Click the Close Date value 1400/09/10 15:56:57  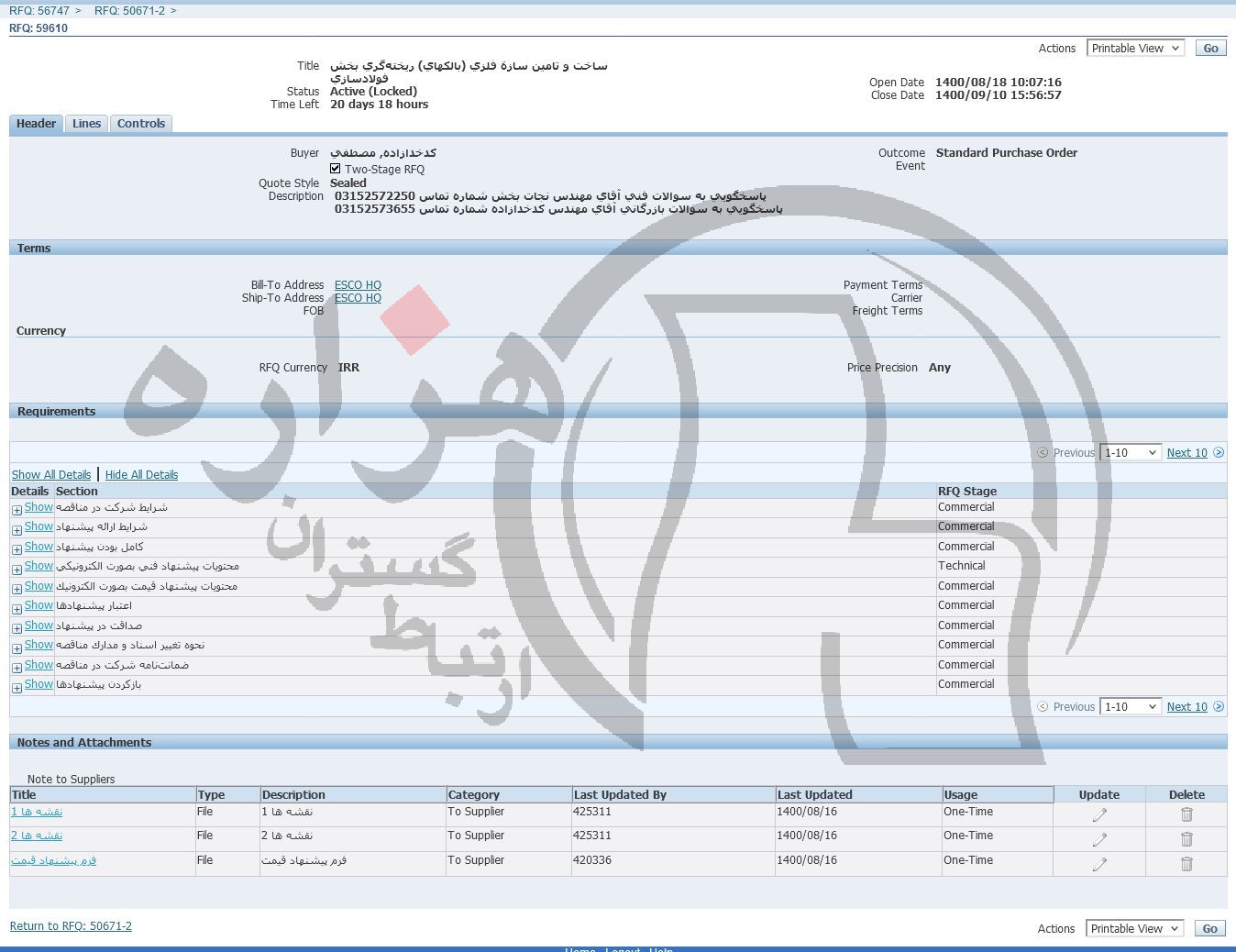[999, 95]
